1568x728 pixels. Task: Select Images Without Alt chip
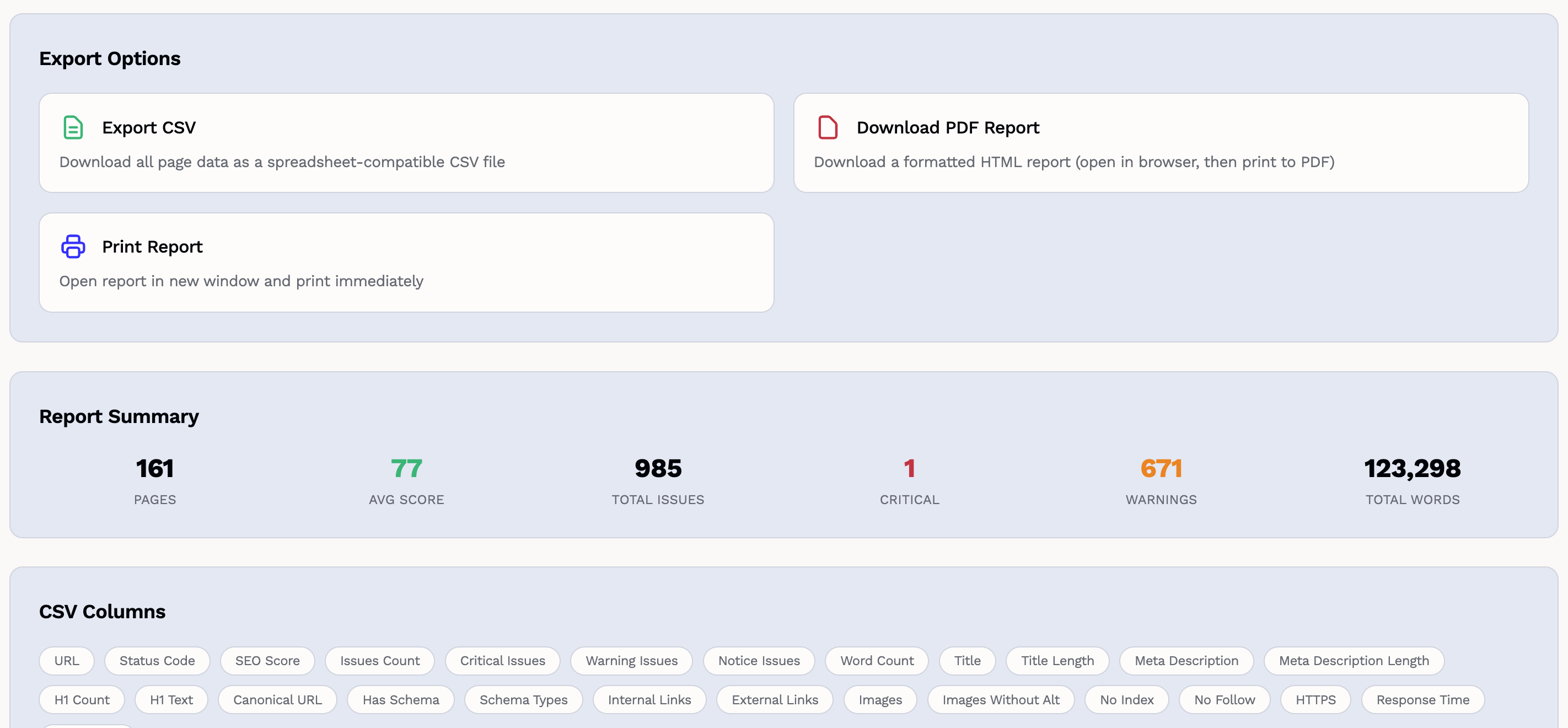pyautogui.click(x=1000, y=699)
